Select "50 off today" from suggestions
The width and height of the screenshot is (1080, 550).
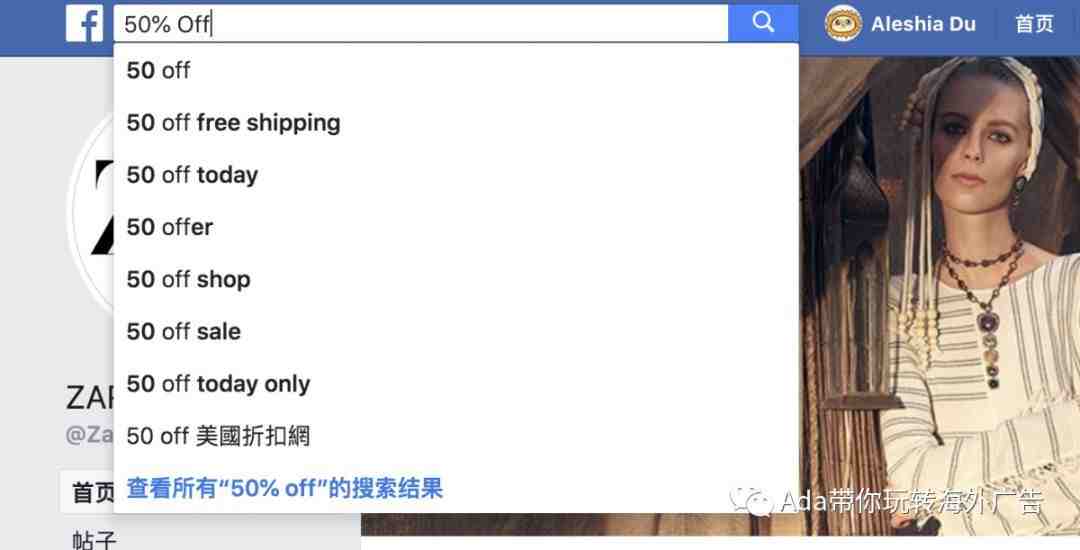pos(456,175)
